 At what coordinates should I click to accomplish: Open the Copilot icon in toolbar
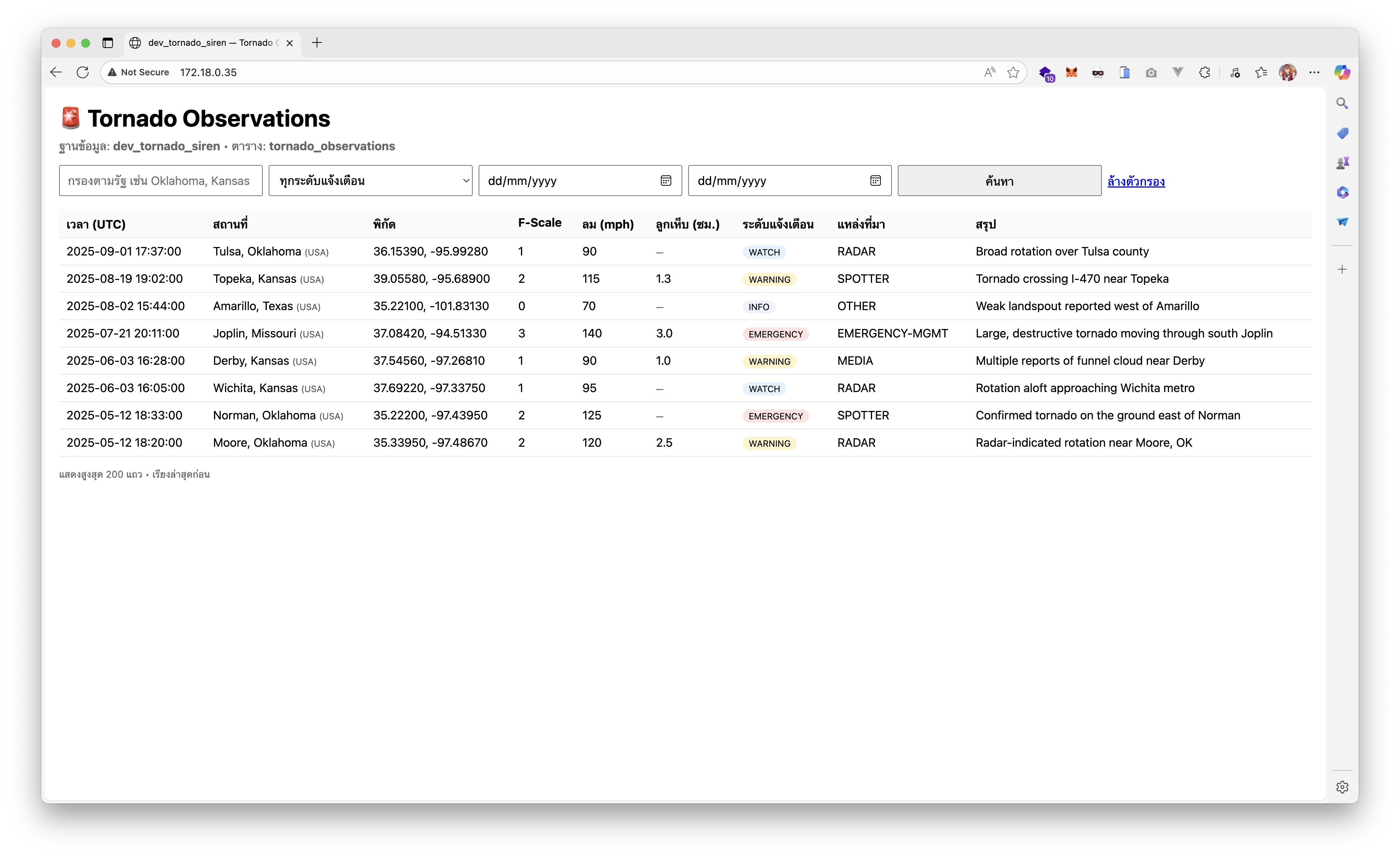click(x=1342, y=72)
